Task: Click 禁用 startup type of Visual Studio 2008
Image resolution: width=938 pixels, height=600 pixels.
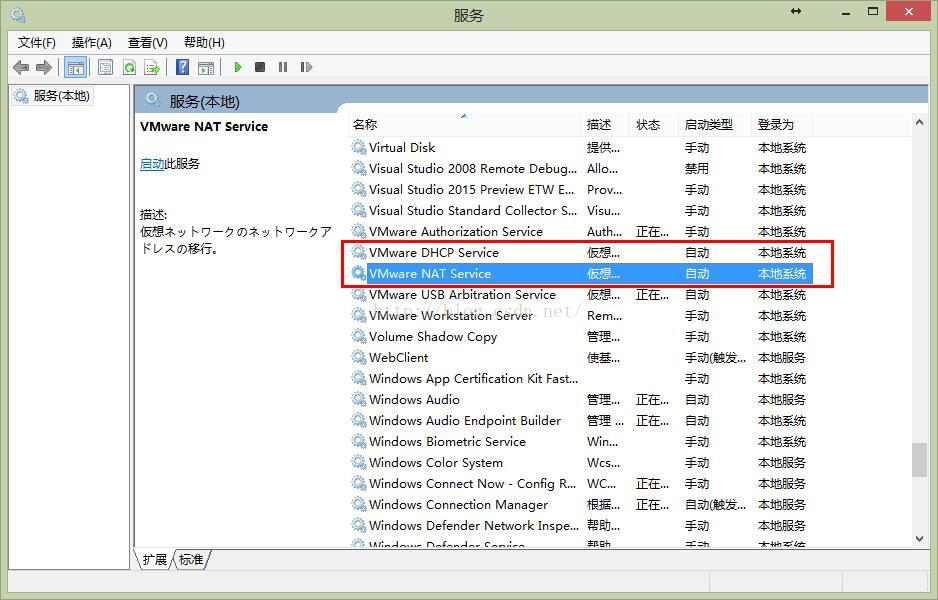Action: click(x=697, y=169)
